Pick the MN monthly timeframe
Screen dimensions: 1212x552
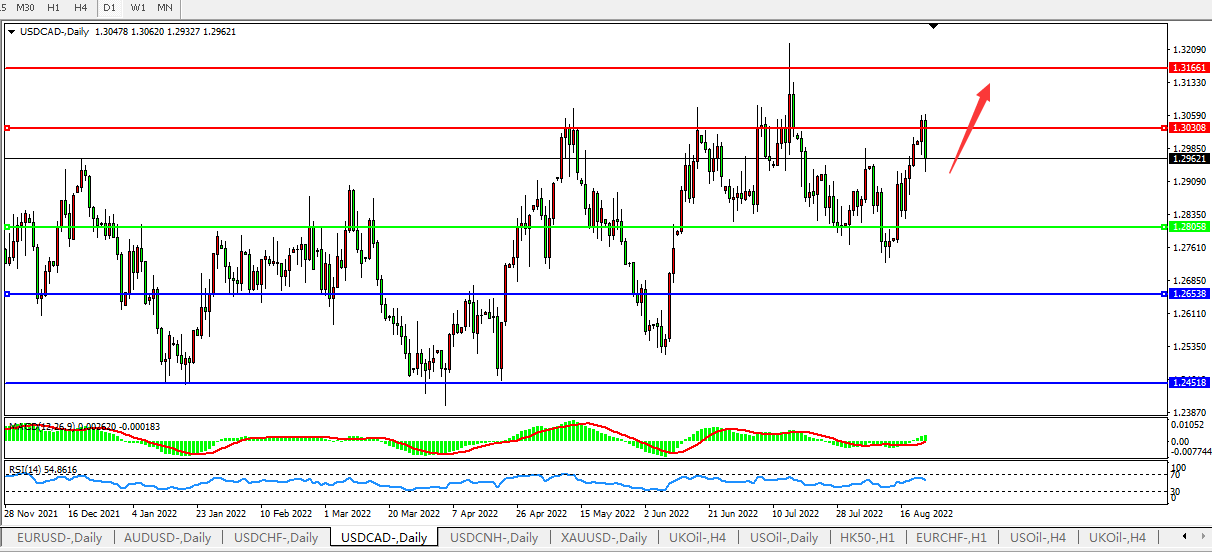click(x=165, y=7)
